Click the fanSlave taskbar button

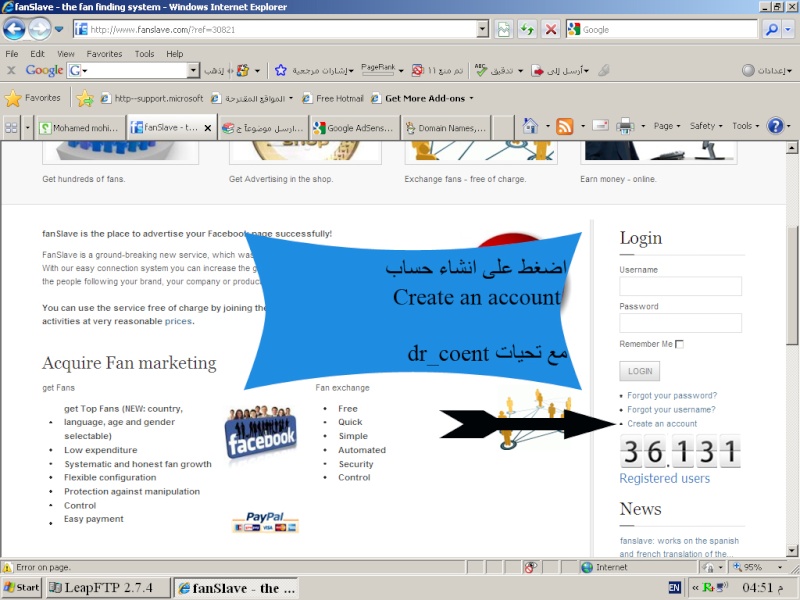(236, 588)
